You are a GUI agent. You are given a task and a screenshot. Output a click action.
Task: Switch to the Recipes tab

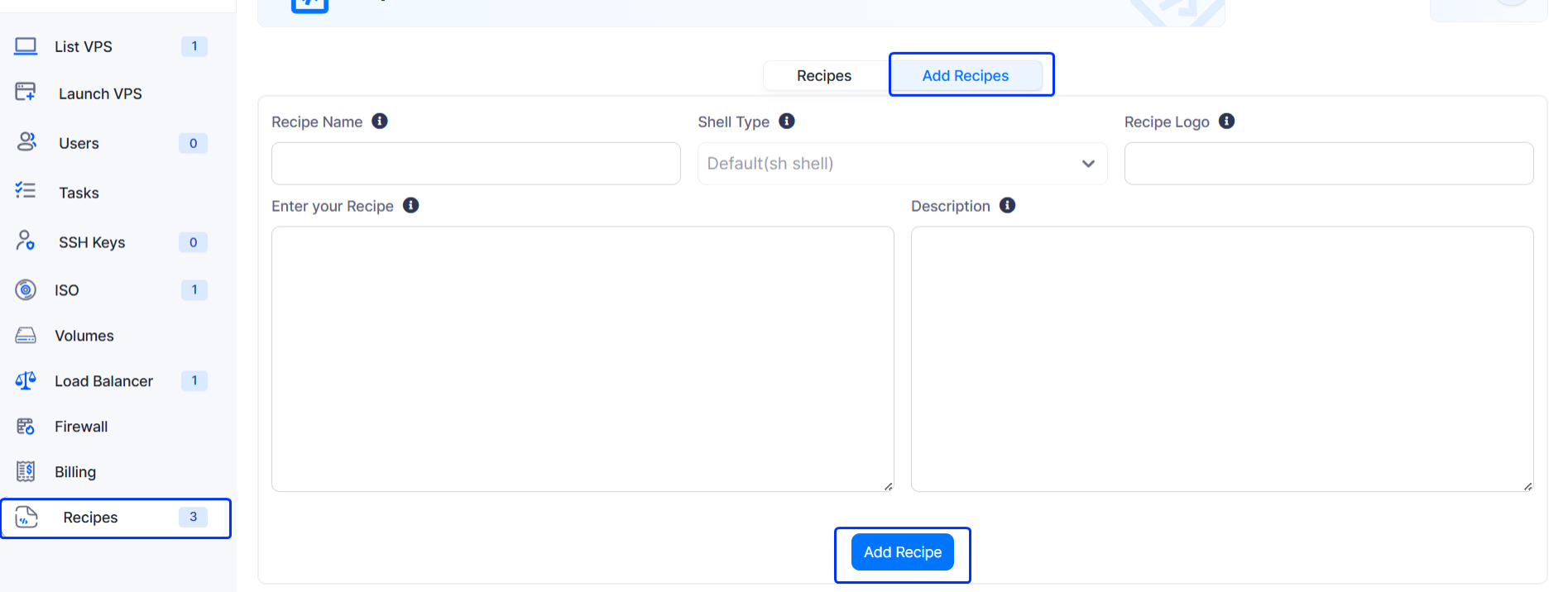[x=823, y=76]
